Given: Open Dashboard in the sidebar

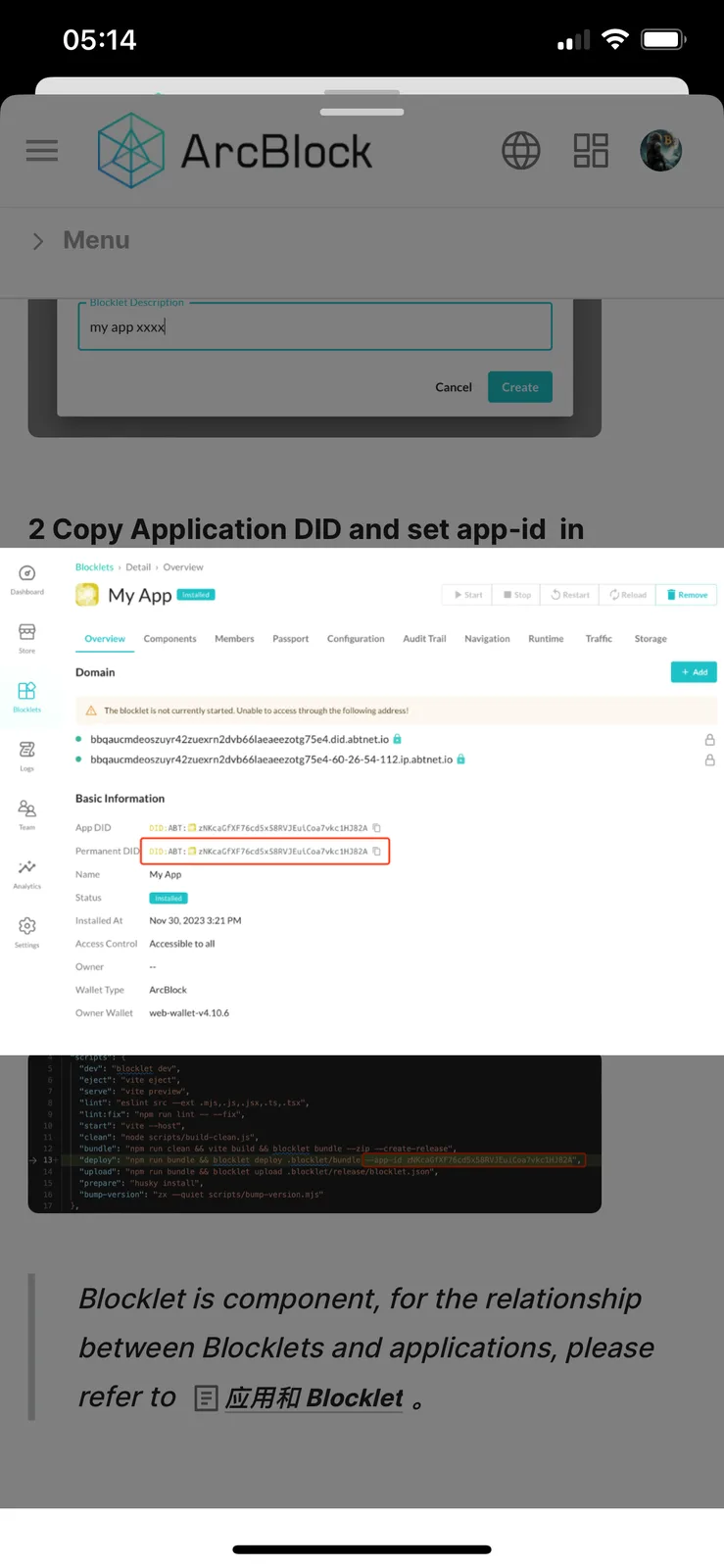Looking at the screenshot, I should 27,579.
